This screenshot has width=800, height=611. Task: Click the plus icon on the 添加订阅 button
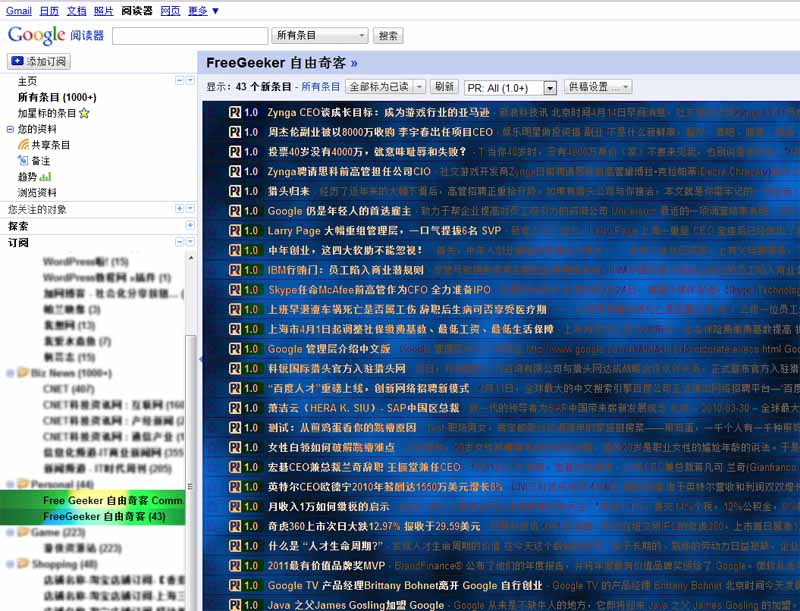17,61
